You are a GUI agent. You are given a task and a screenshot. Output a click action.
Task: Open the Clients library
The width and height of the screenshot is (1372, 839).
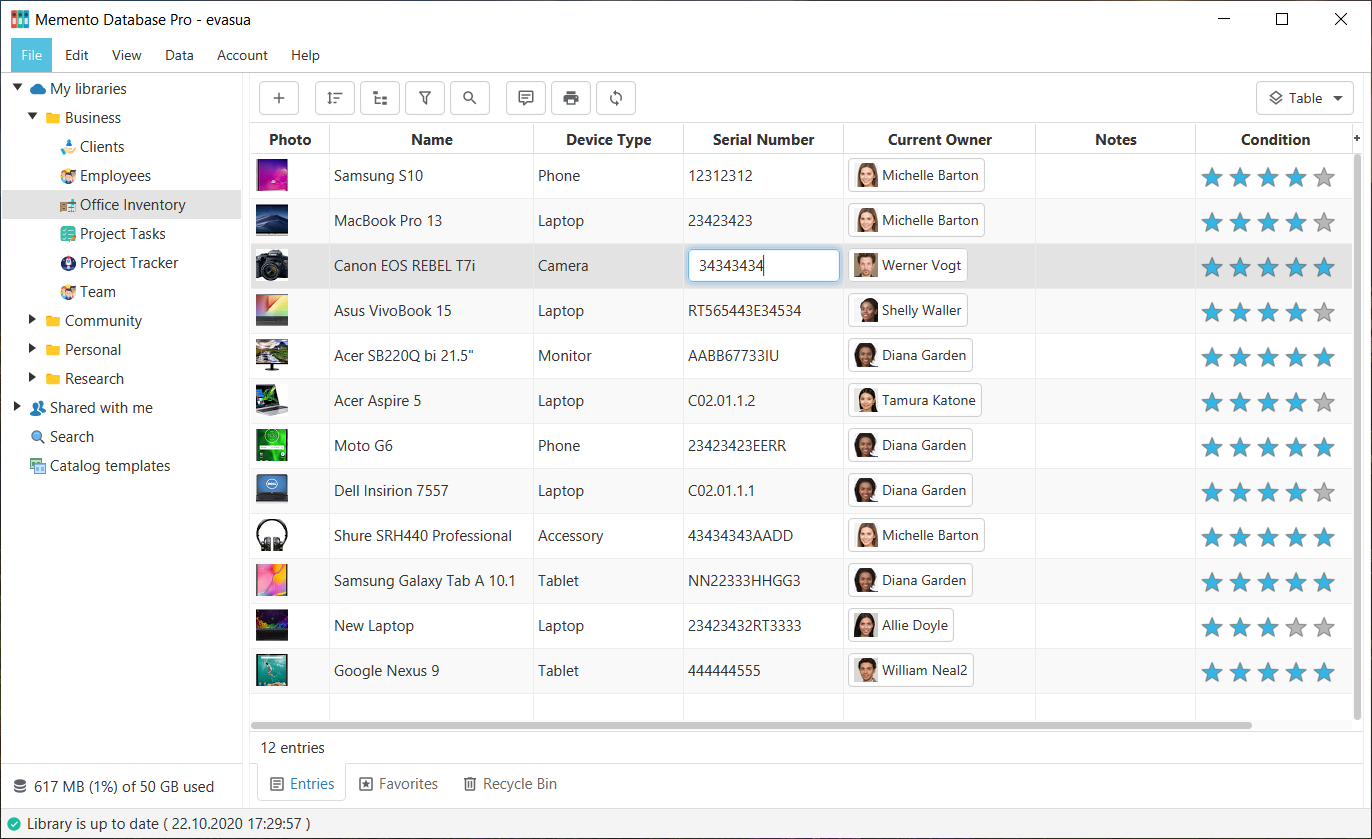click(102, 147)
